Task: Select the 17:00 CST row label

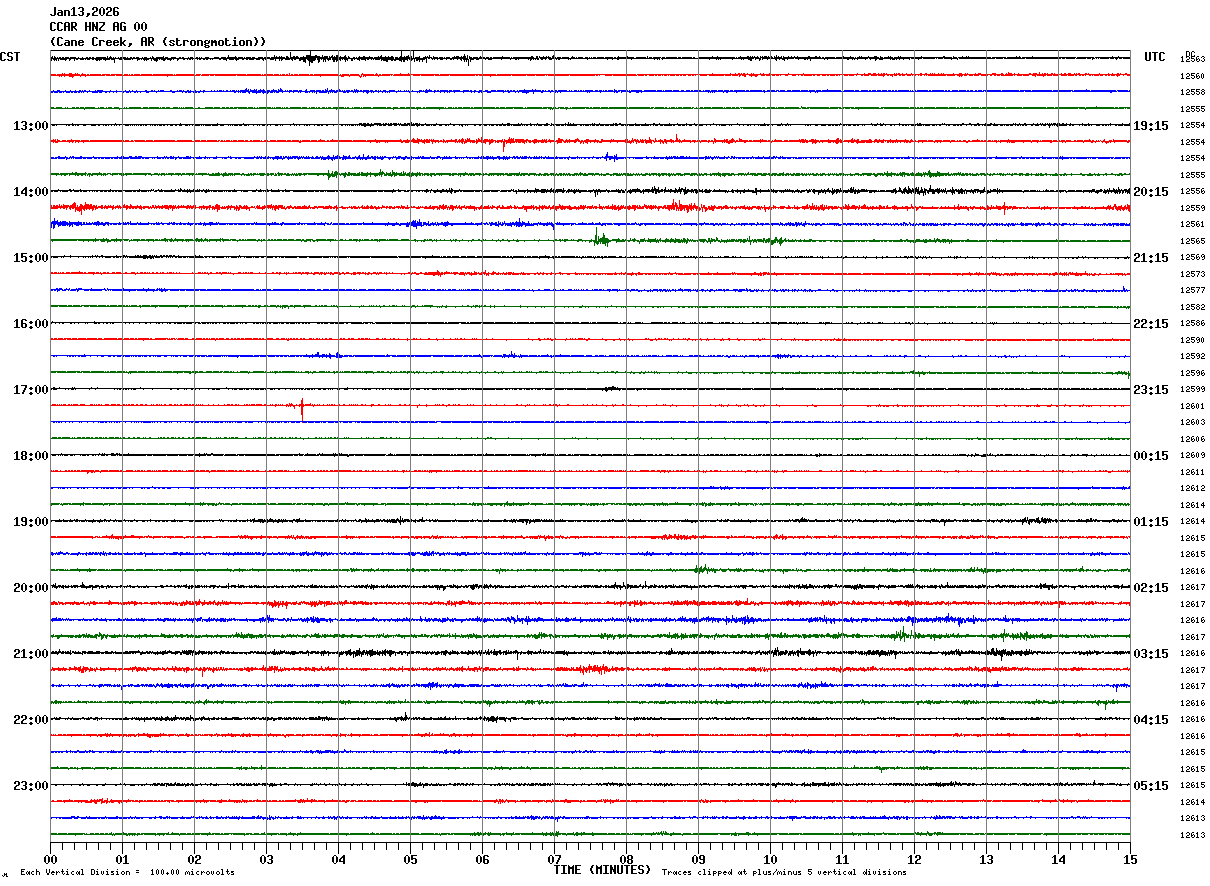Action: click(30, 390)
